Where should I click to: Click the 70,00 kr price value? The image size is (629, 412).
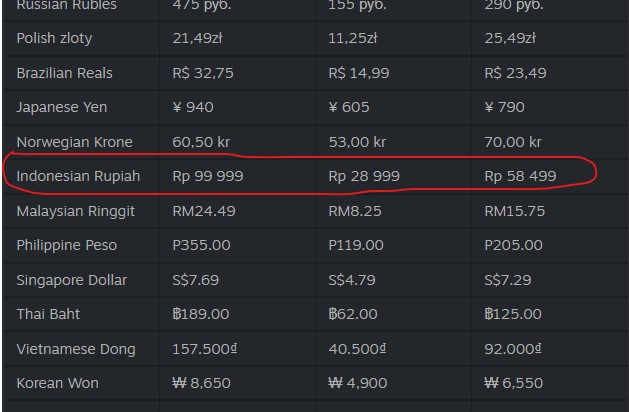click(512, 142)
